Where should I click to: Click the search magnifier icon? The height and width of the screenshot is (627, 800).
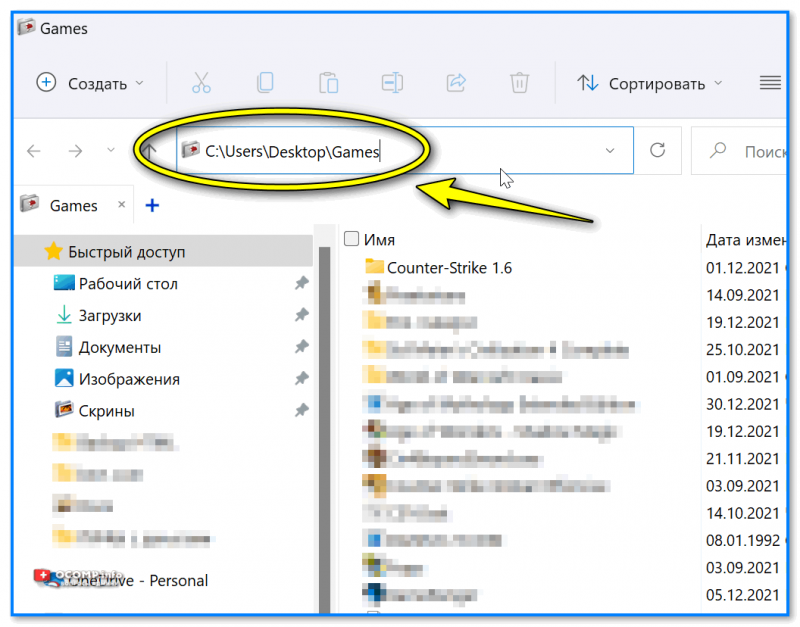coord(718,151)
